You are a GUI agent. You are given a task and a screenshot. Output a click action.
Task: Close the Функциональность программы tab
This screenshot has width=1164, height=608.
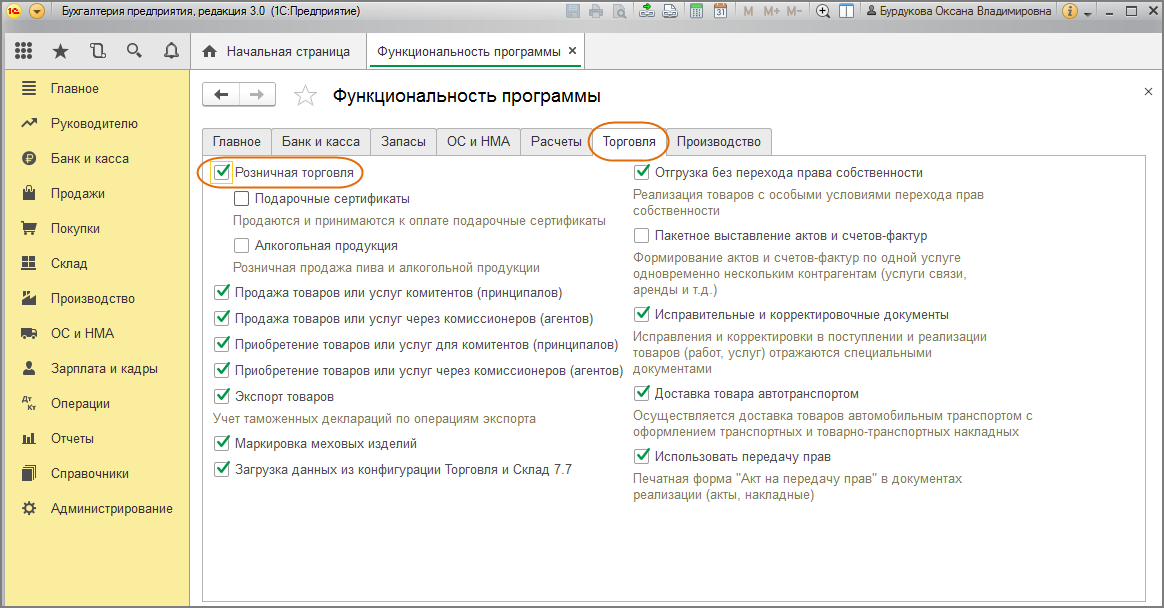572,50
